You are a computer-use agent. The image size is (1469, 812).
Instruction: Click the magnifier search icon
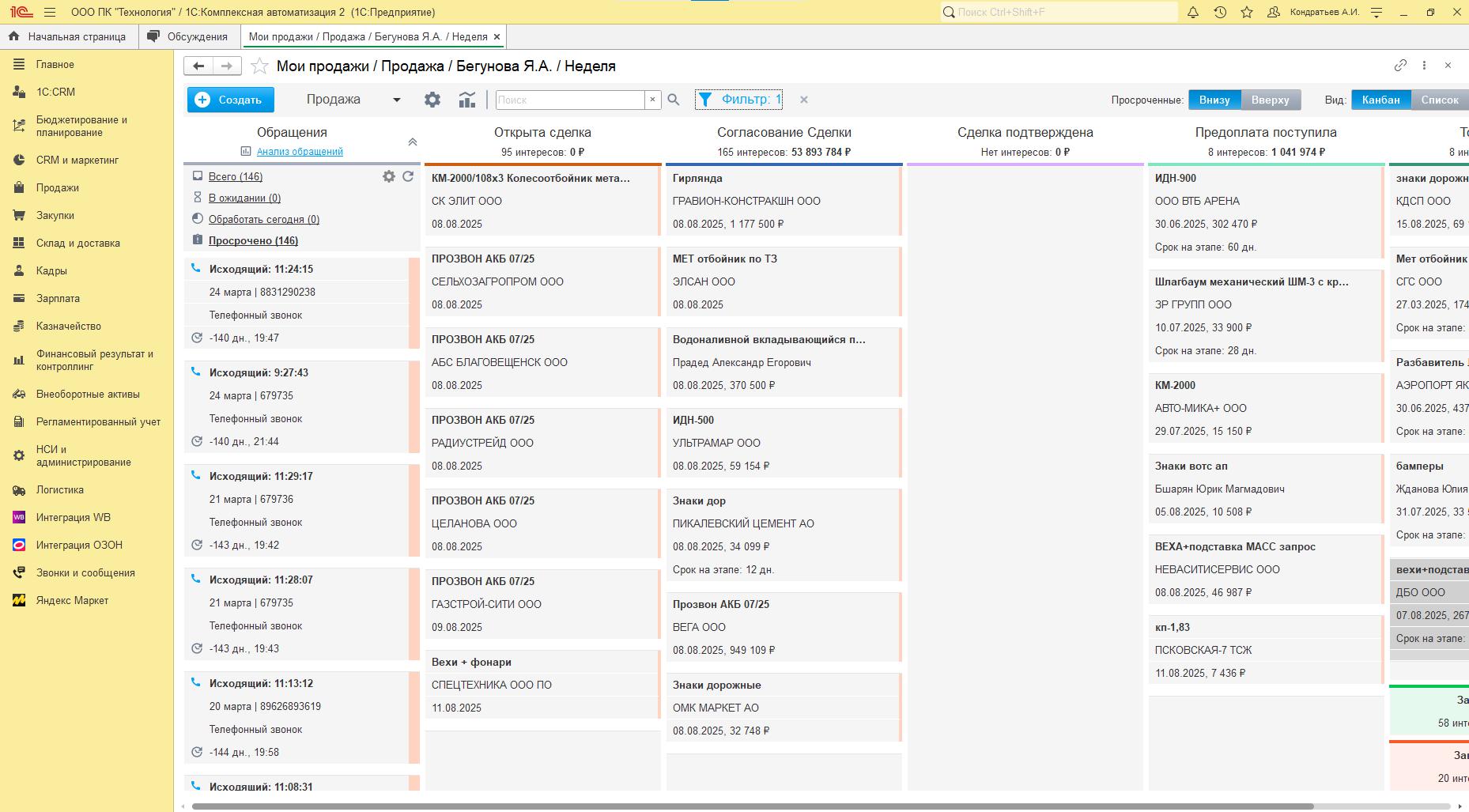[x=674, y=100]
